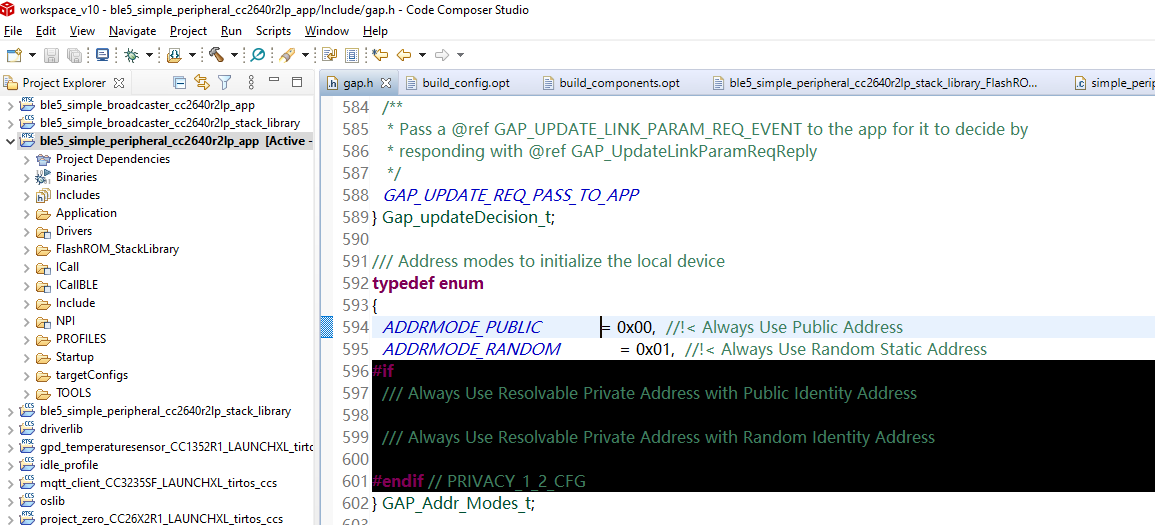1155x525 pixels.
Task: Click the folder with braces toolbar icon
Action: tap(175, 55)
